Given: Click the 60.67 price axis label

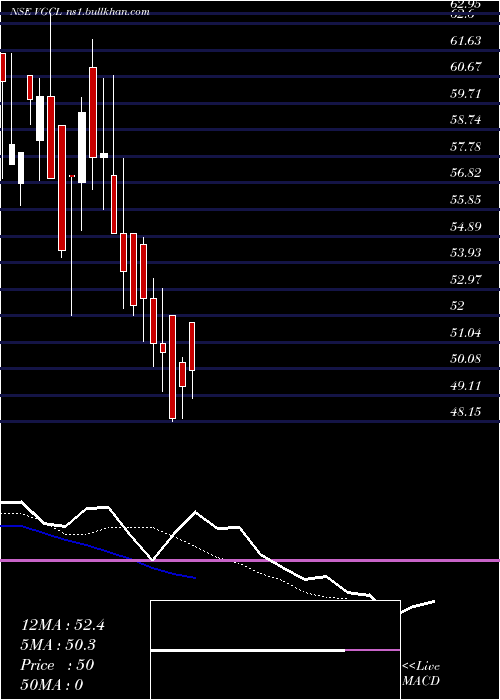Looking at the screenshot, I should coord(466,67).
